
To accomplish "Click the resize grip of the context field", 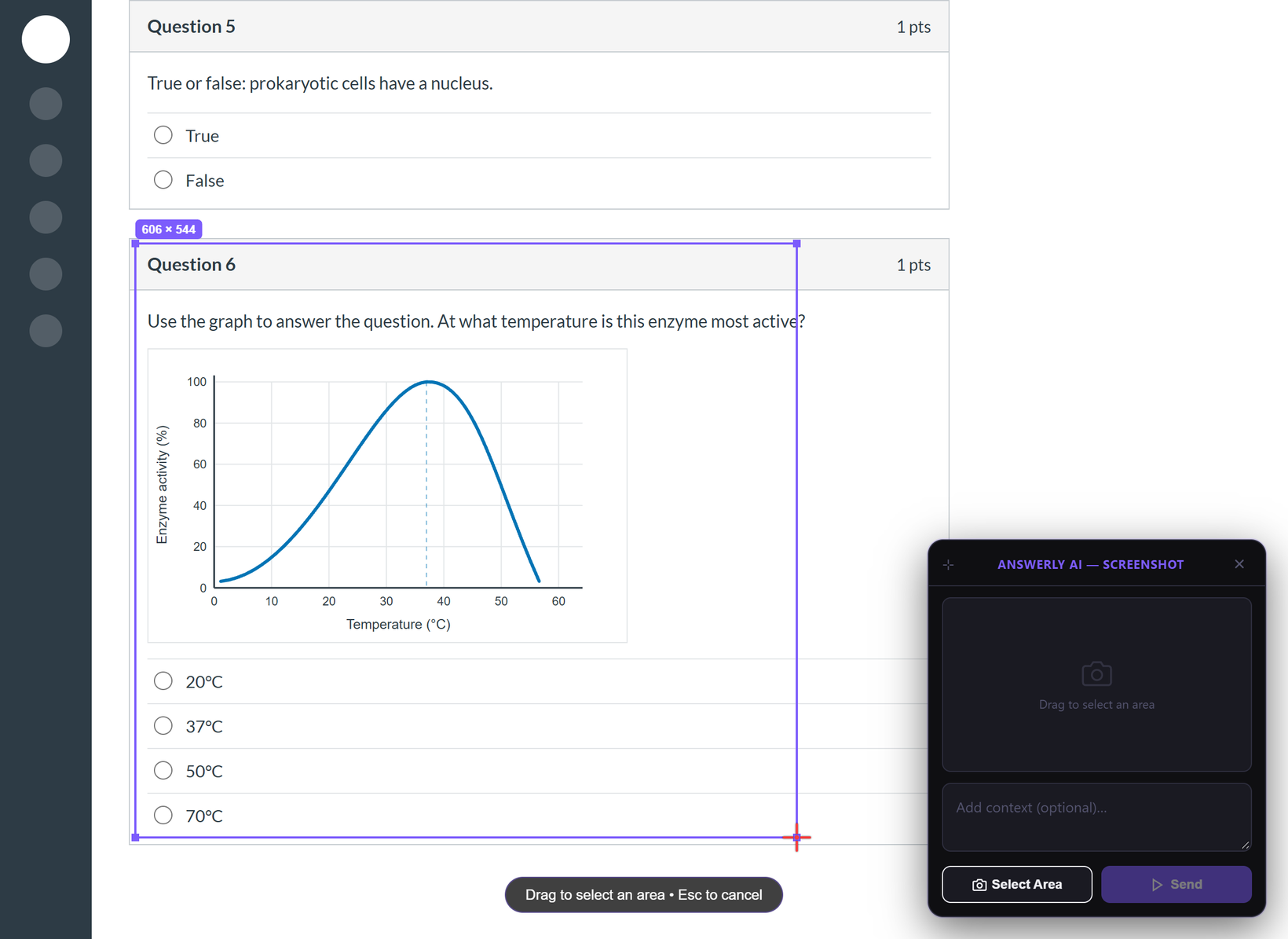I will [1245, 845].
